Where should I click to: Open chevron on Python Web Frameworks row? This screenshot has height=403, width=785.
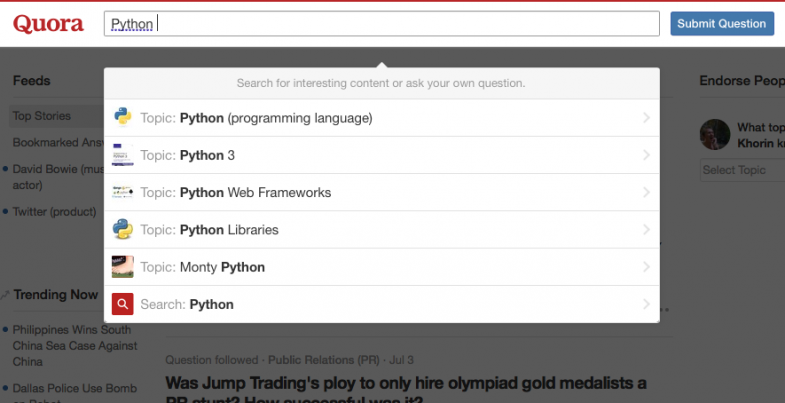tap(646, 192)
